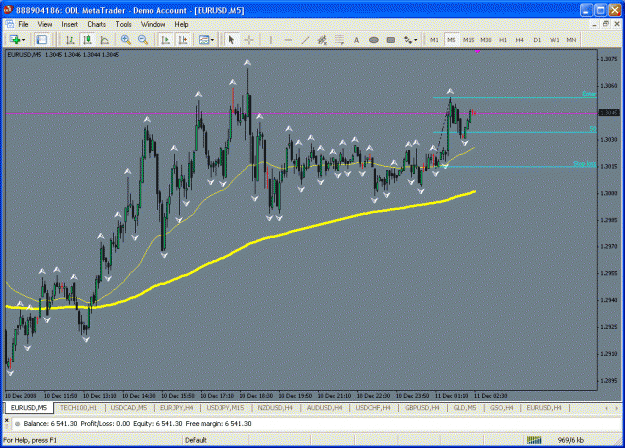
Task: Select the cursor arrow tool
Action: [x=231, y=40]
